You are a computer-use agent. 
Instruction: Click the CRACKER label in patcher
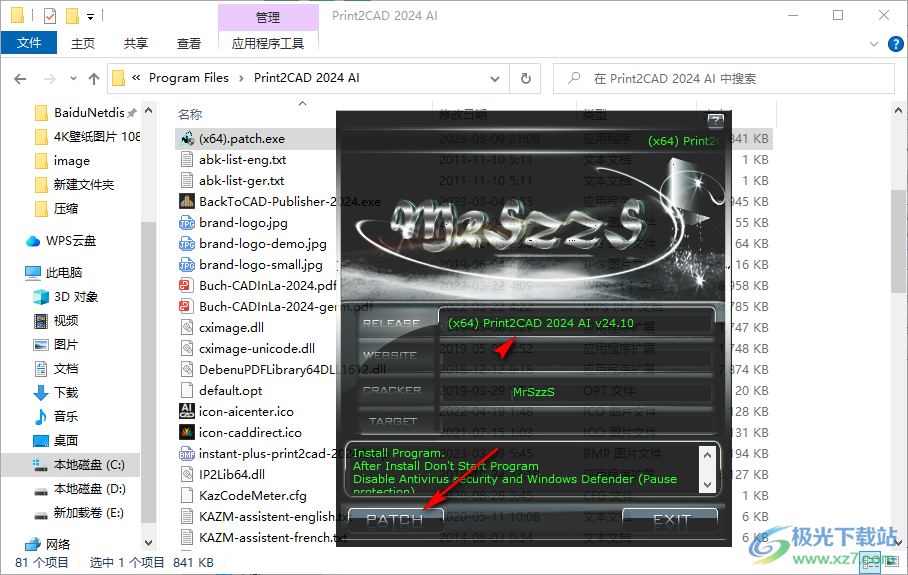[x=392, y=390]
